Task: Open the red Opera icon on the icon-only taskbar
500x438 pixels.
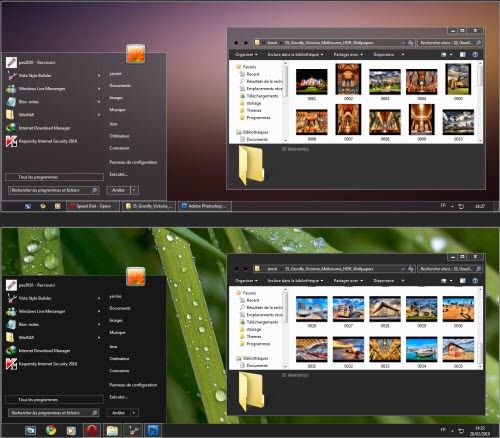Action: pyautogui.click(x=92, y=430)
